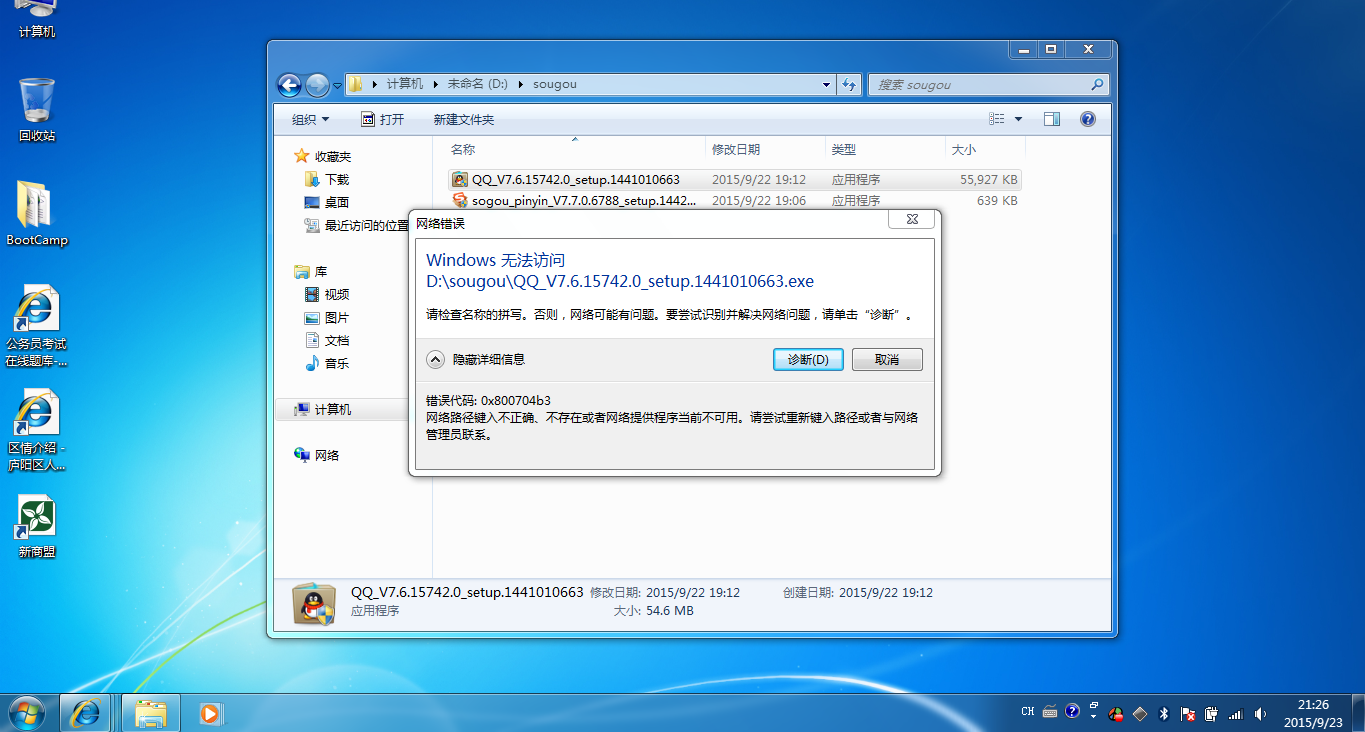Select 计算机 in address bar breadcrumb
The width and height of the screenshot is (1365, 732).
tap(404, 85)
